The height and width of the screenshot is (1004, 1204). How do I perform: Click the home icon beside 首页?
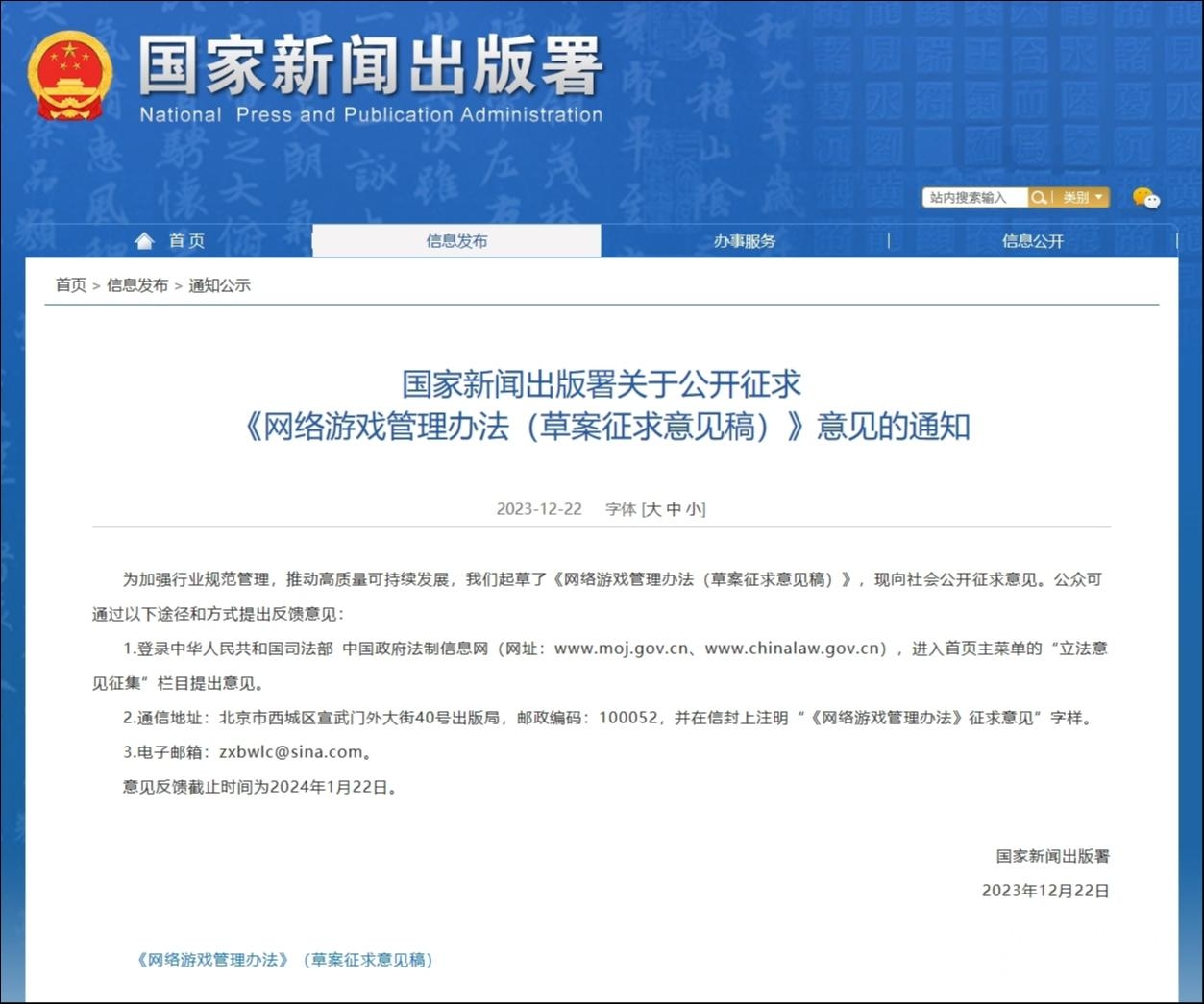point(143,240)
